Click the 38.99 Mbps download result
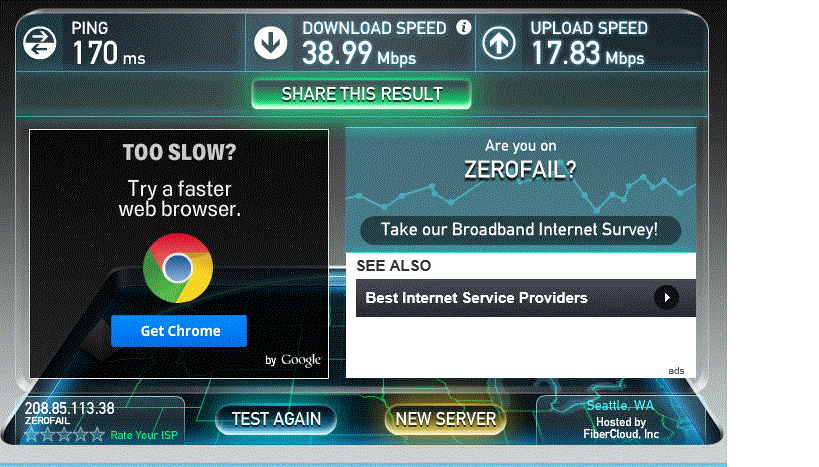 click(x=359, y=53)
